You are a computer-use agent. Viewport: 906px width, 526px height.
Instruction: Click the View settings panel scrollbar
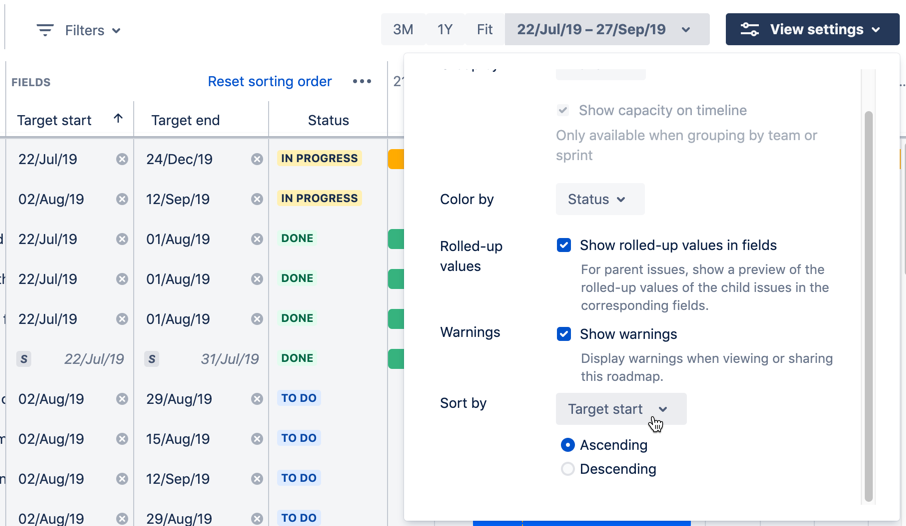click(868, 306)
